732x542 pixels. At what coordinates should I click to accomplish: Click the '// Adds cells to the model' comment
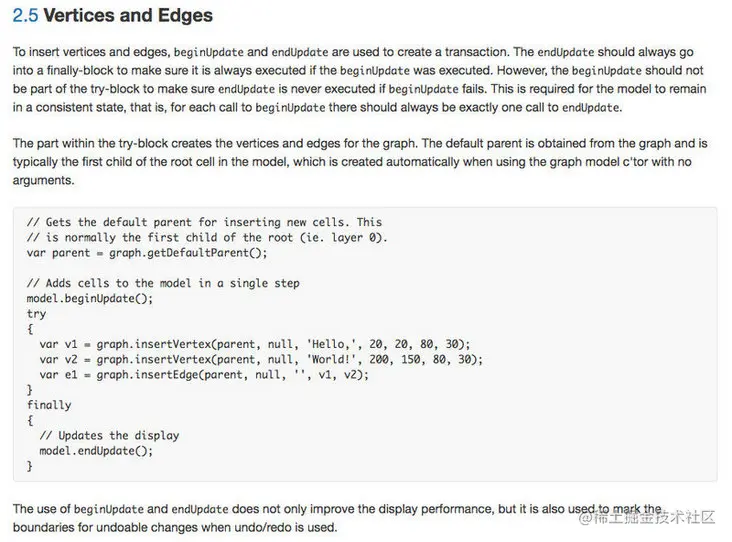[x=162, y=283]
